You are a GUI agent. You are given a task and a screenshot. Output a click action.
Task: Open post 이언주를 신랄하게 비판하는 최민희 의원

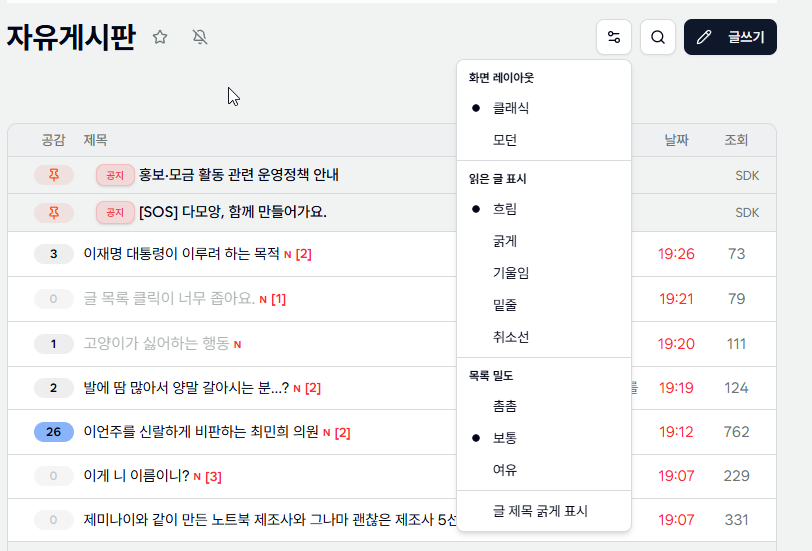[x=201, y=432]
